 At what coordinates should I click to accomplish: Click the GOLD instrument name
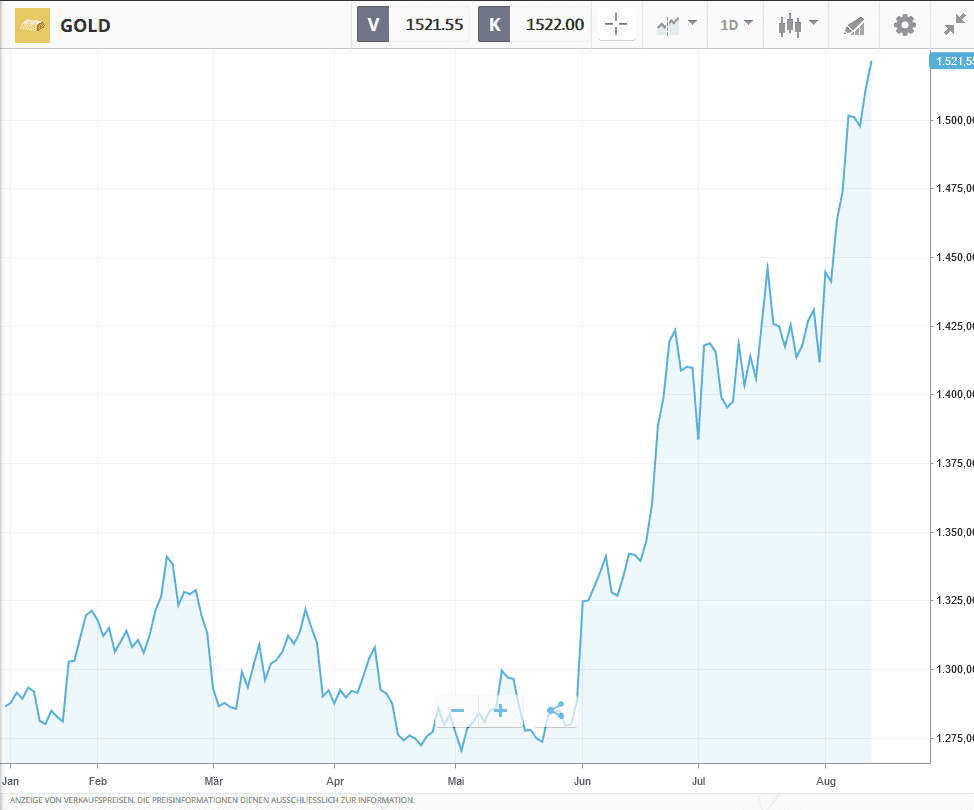(86, 25)
